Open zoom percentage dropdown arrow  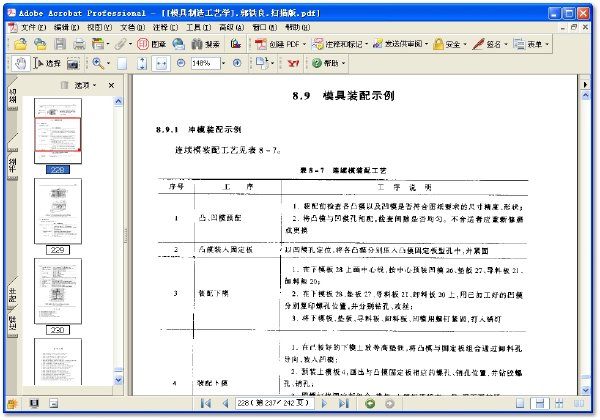click(x=223, y=63)
